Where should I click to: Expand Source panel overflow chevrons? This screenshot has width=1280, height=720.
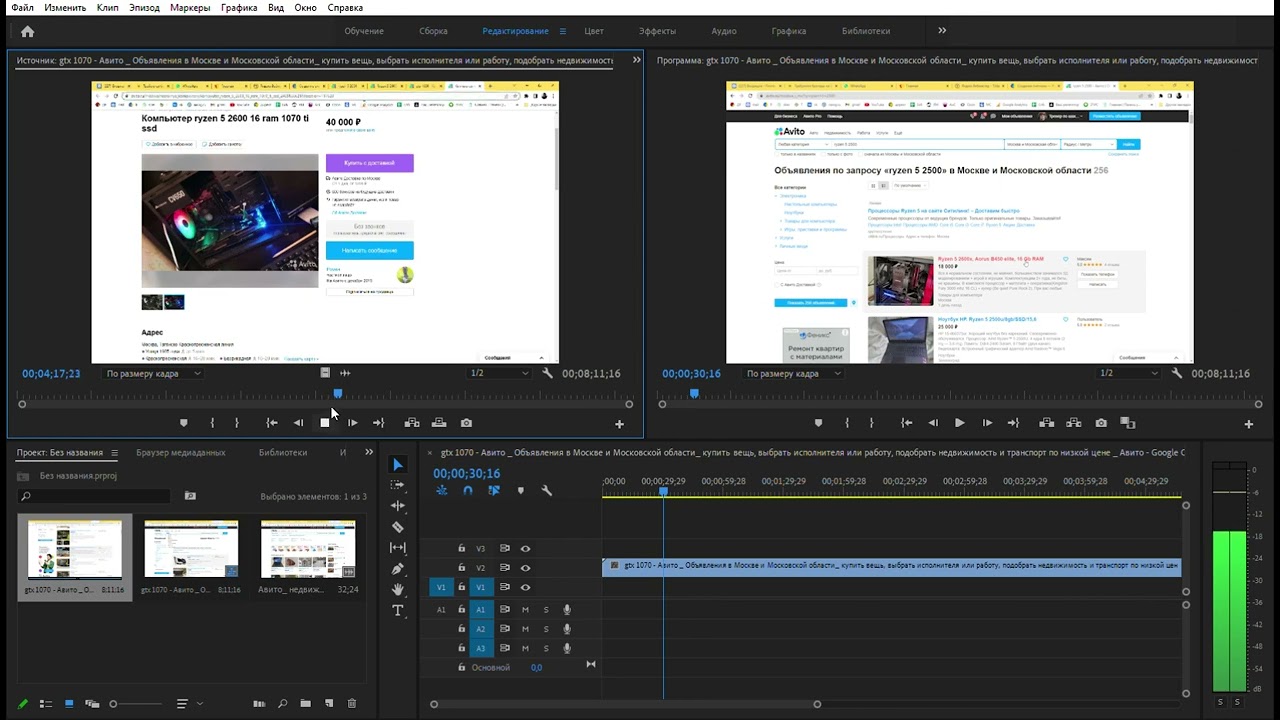click(x=636, y=60)
